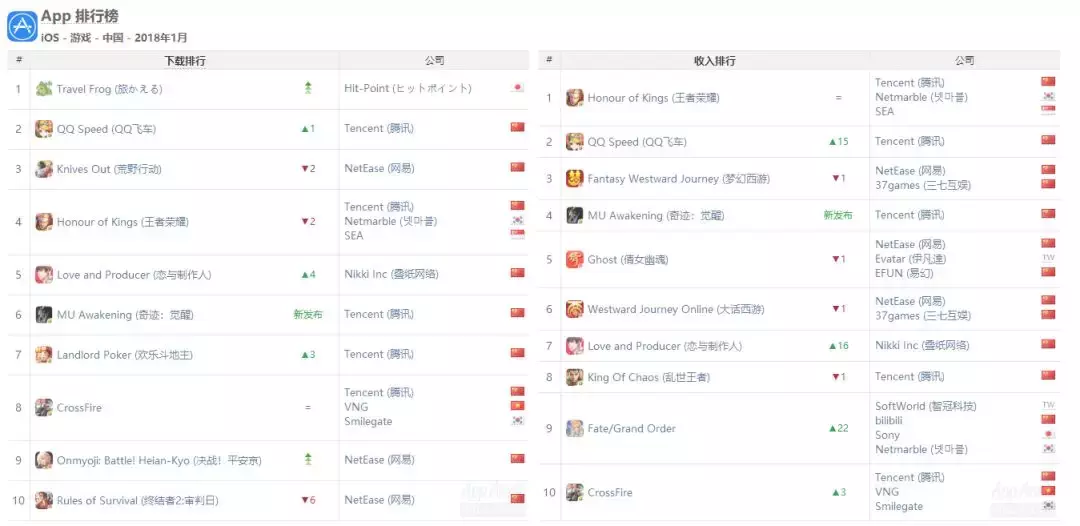Click MU Awakening icon in revenue ranking
The width and height of the screenshot is (1080, 526).
click(574, 215)
